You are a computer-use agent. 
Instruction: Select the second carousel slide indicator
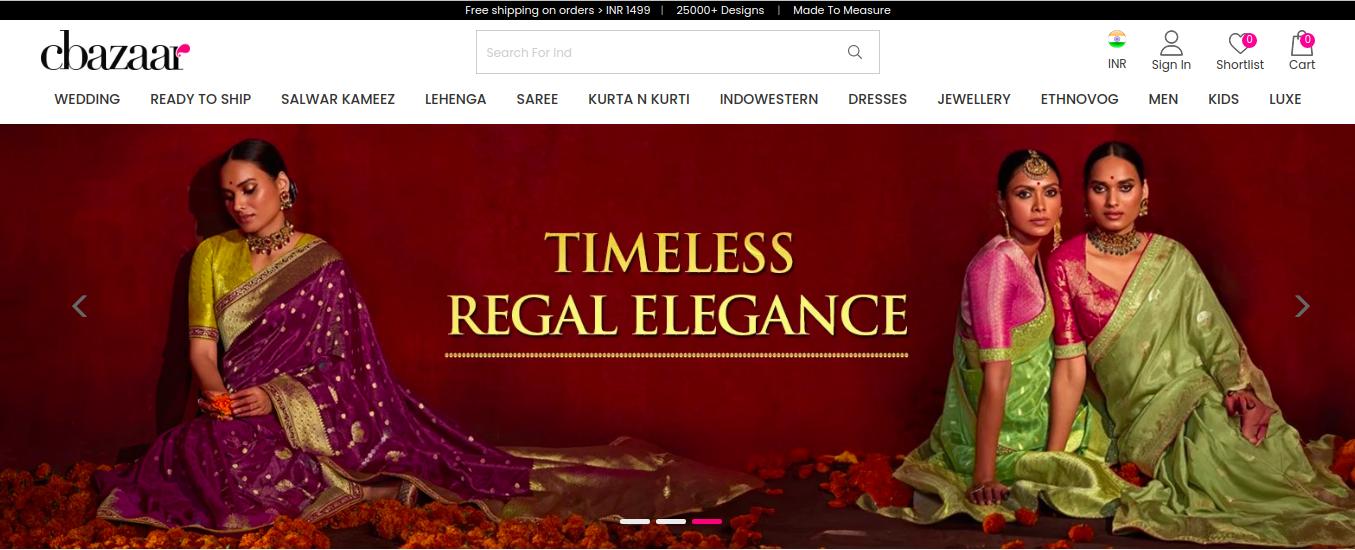671,521
